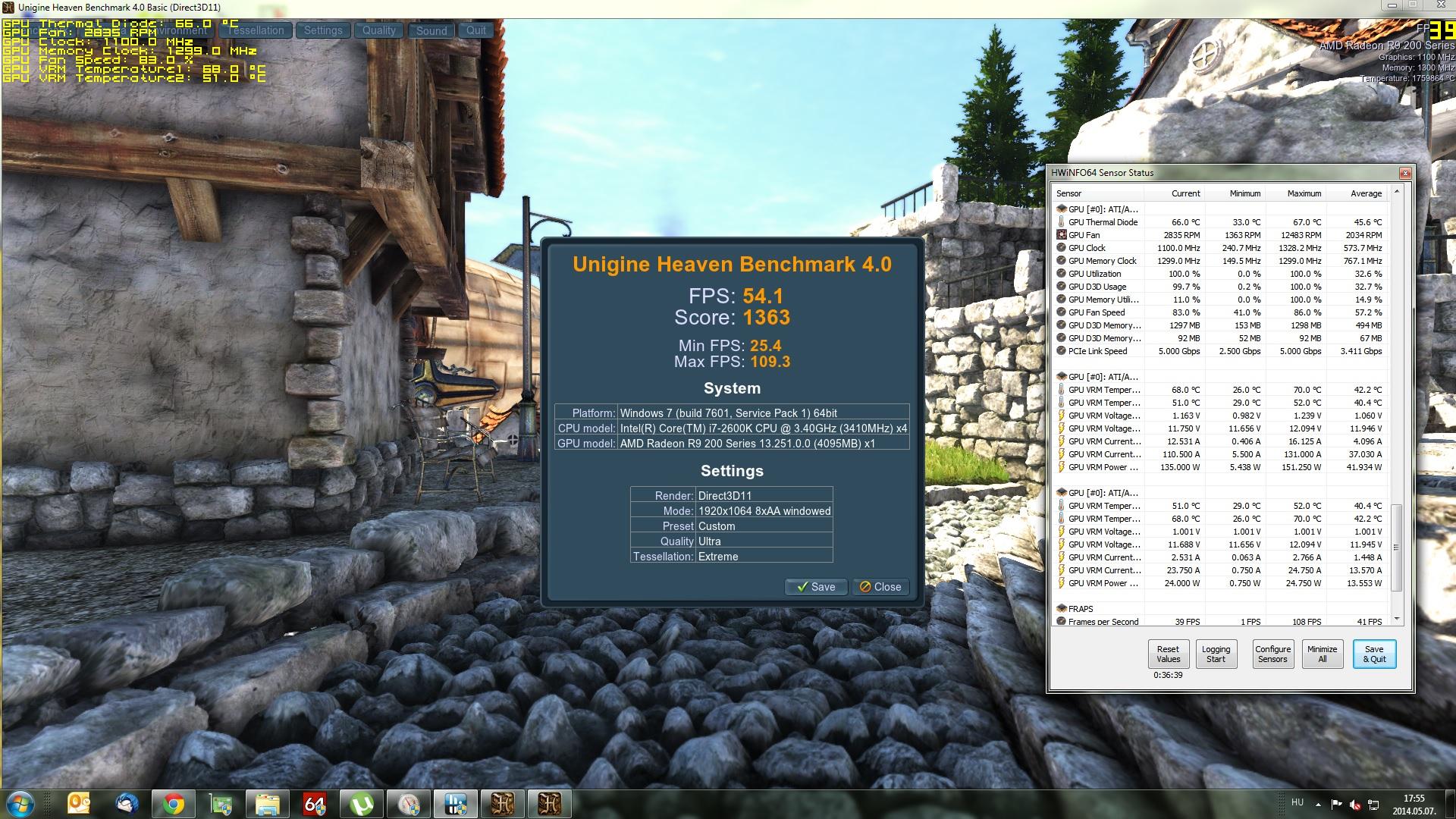Click the GPU Fan sensor icon
This screenshot has height=819, width=1456.
click(1061, 235)
